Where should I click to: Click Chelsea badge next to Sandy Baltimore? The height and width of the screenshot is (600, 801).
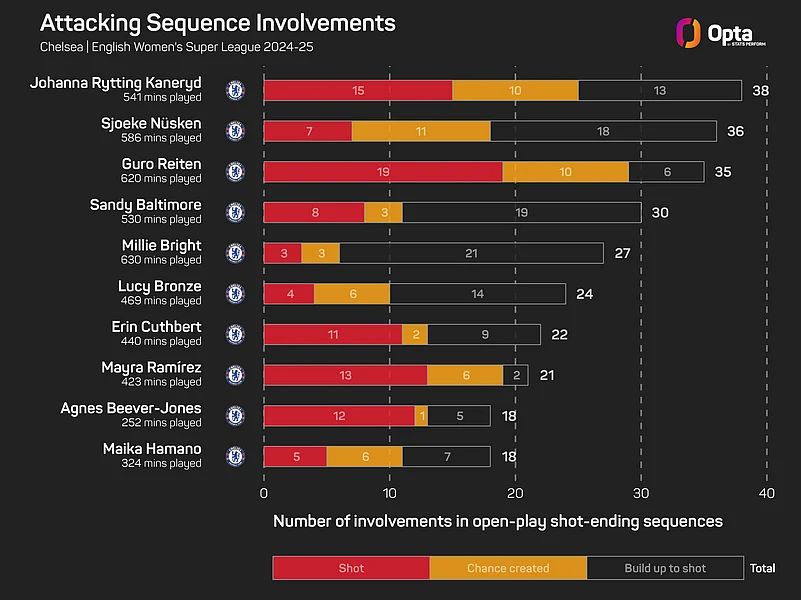click(x=235, y=212)
